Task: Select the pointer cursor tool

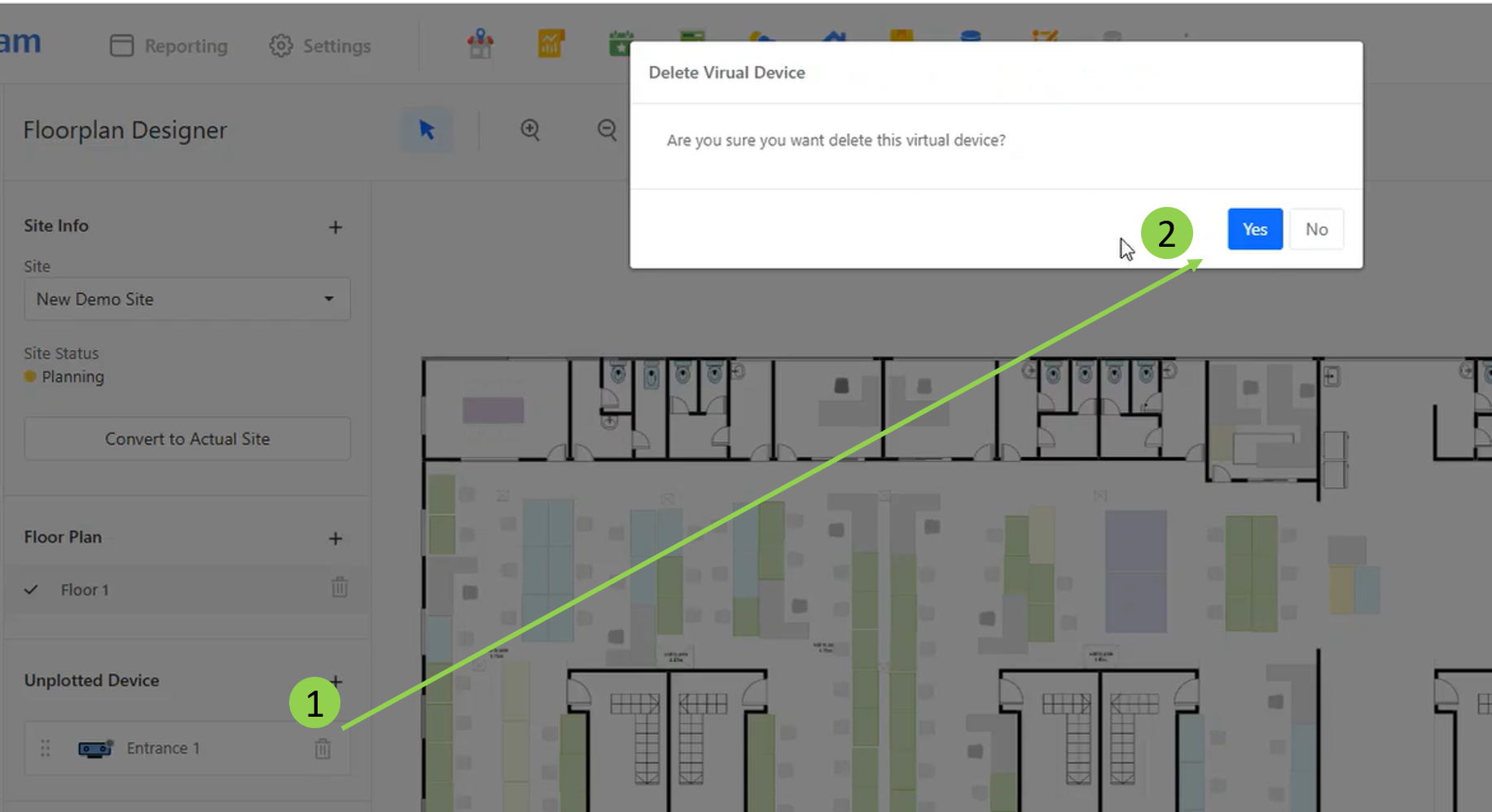Action: [x=427, y=130]
